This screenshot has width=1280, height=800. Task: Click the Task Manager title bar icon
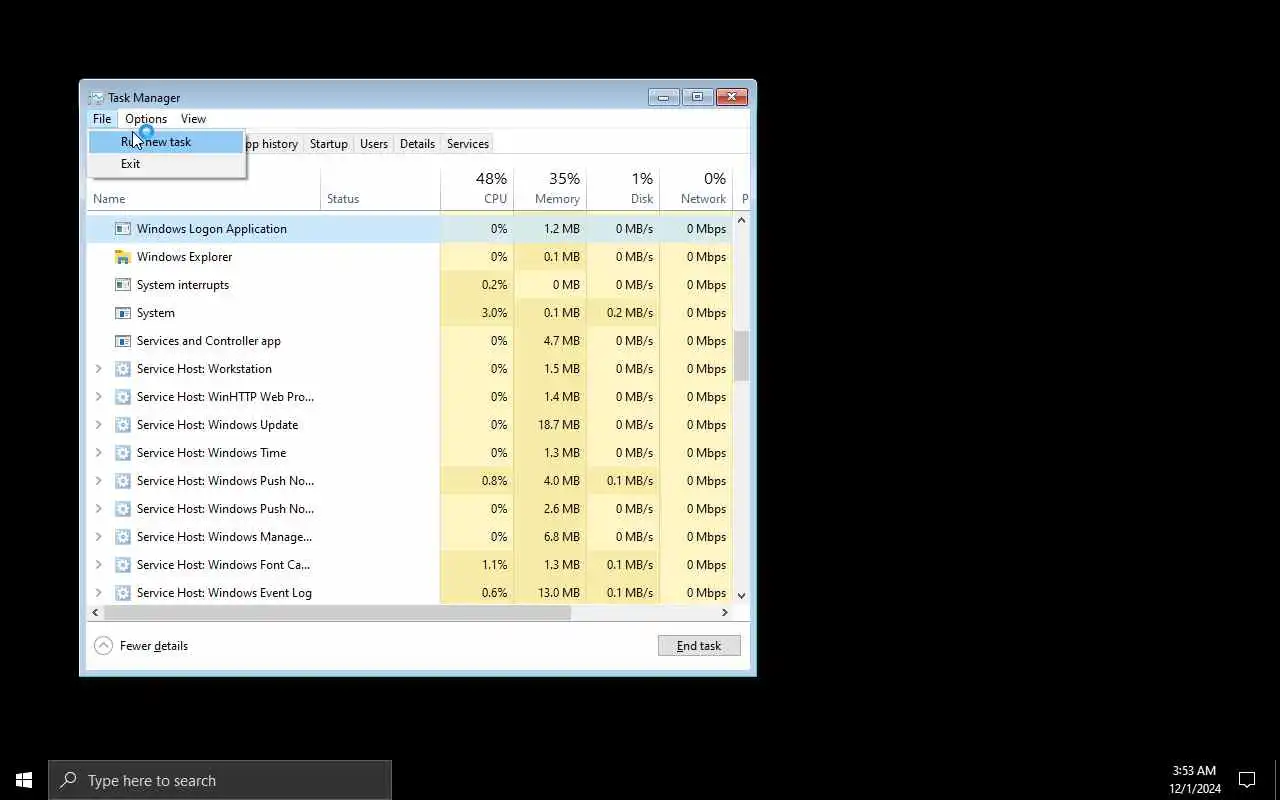(97, 98)
